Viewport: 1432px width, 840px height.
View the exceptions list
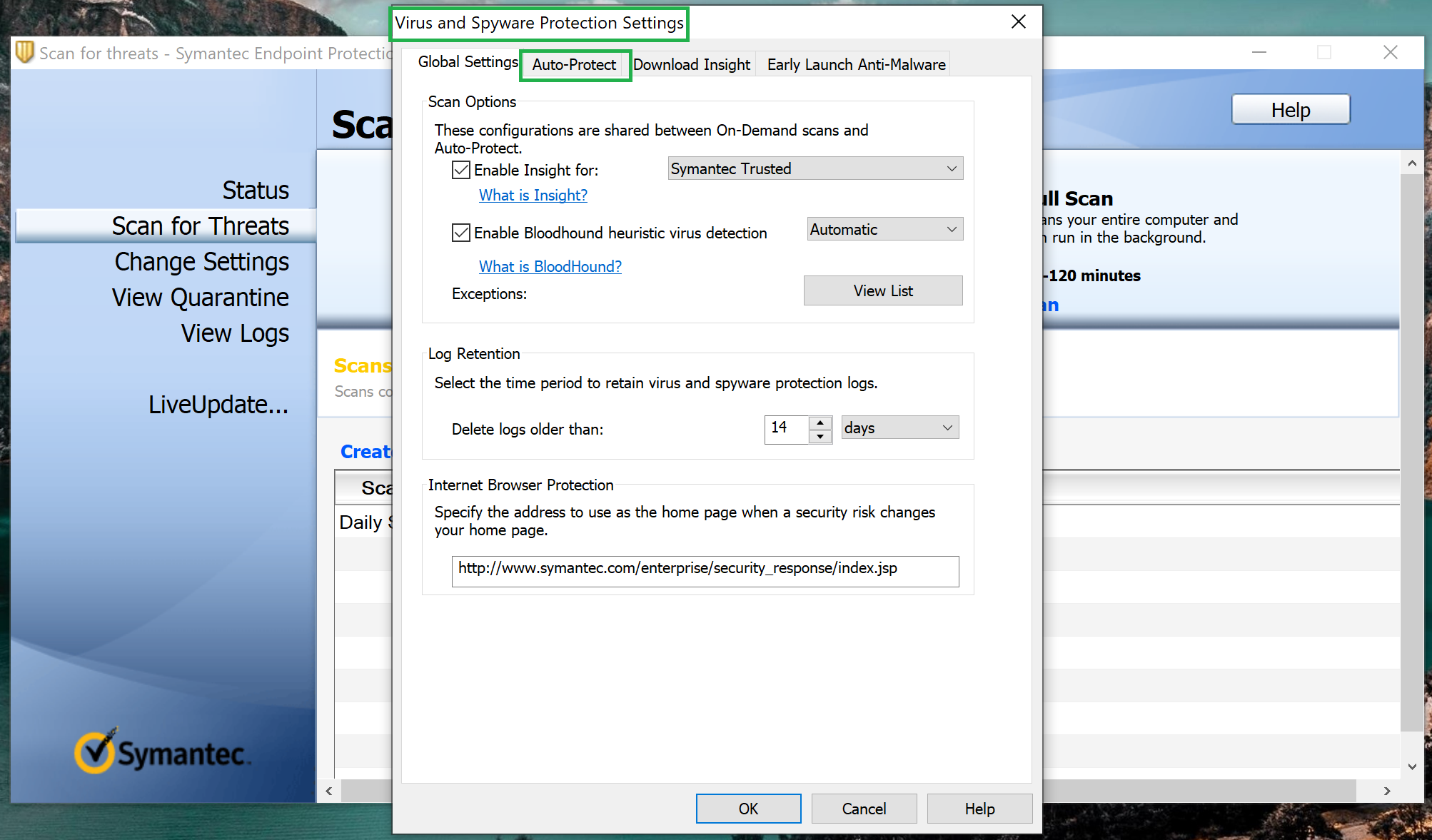point(883,290)
